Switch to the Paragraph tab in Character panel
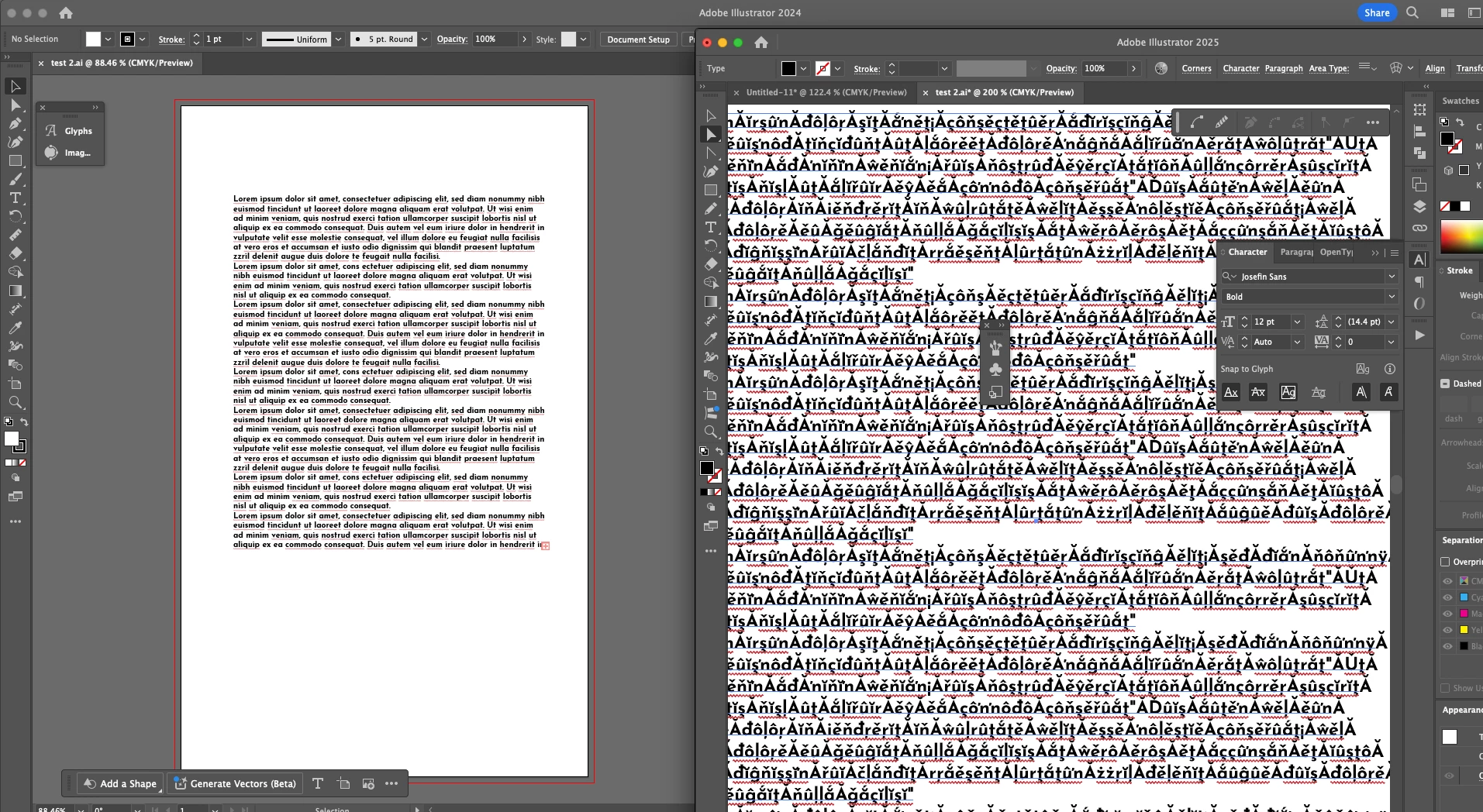Viewport: 1483px width, 812px height. pos(1296,252)
